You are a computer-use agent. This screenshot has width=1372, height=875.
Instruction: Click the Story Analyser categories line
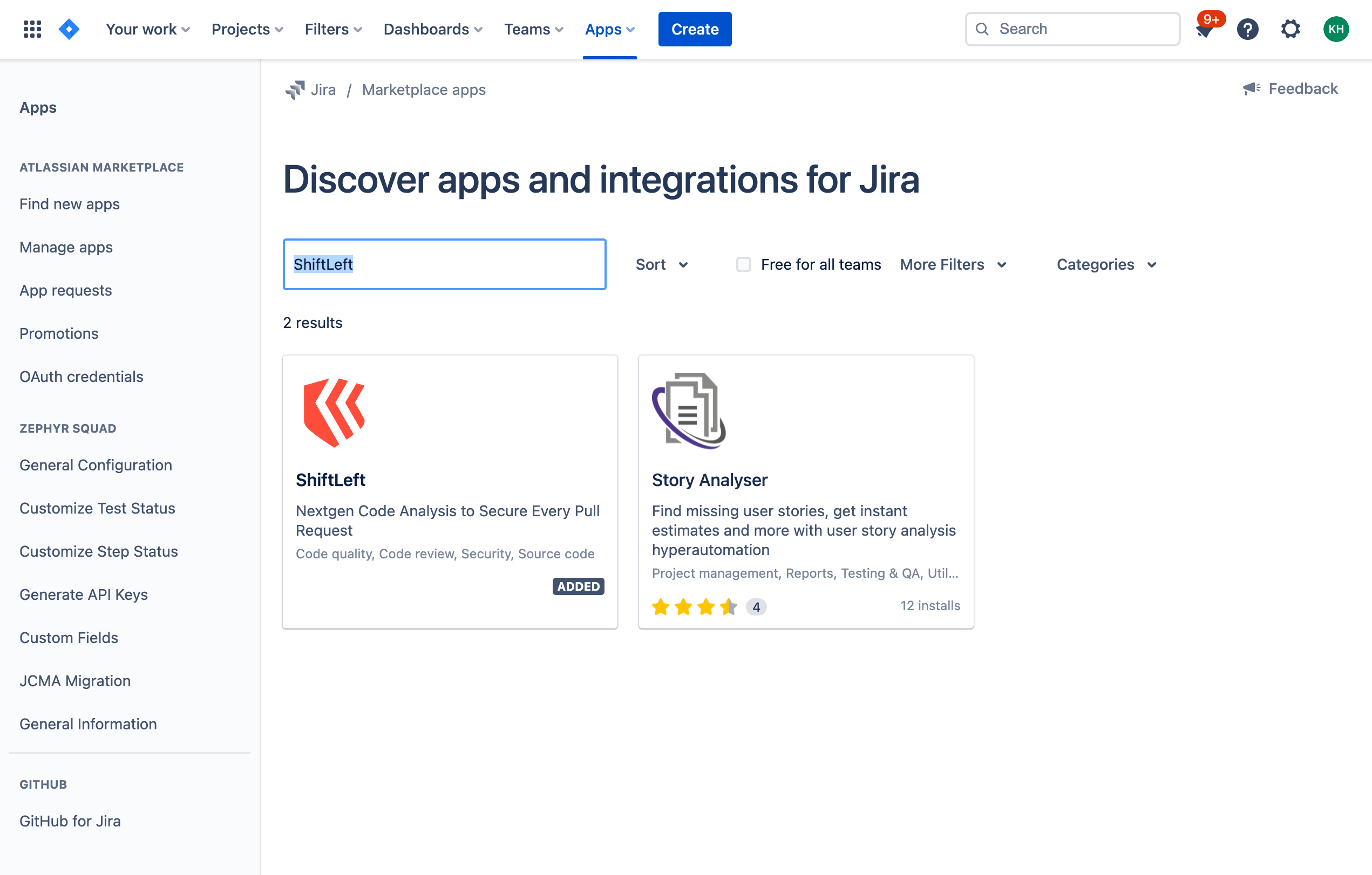(805, 573)
